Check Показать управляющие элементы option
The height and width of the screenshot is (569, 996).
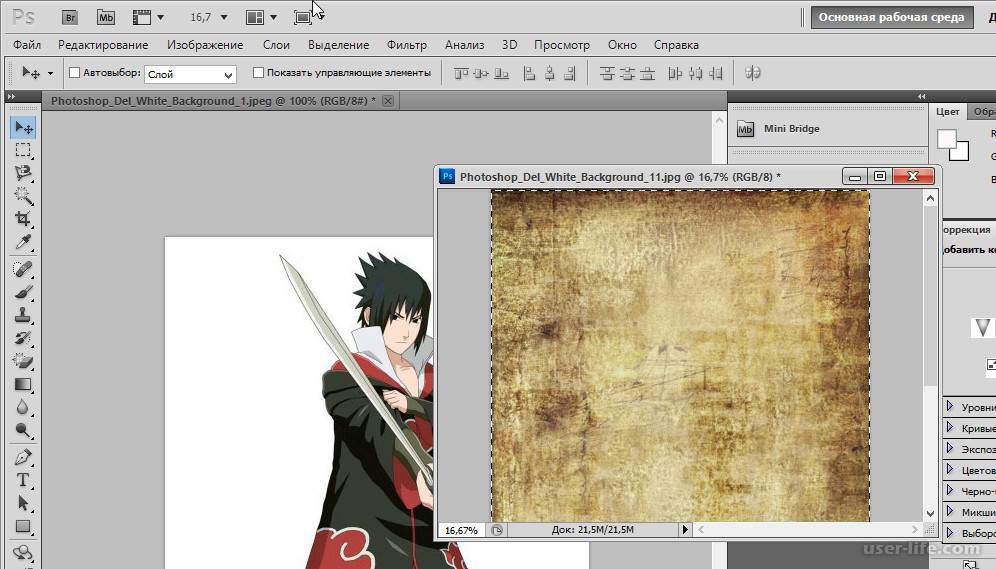(259, 73)
